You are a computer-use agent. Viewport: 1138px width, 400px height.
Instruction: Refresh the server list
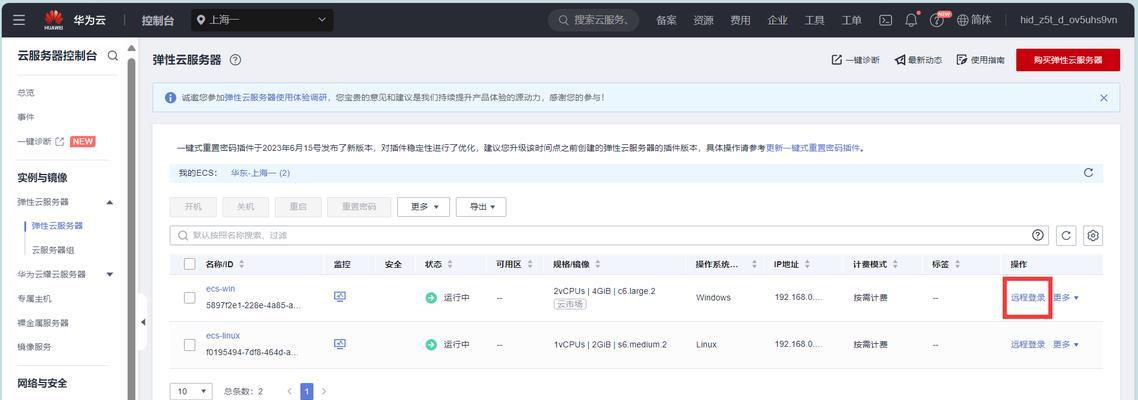1066,235
